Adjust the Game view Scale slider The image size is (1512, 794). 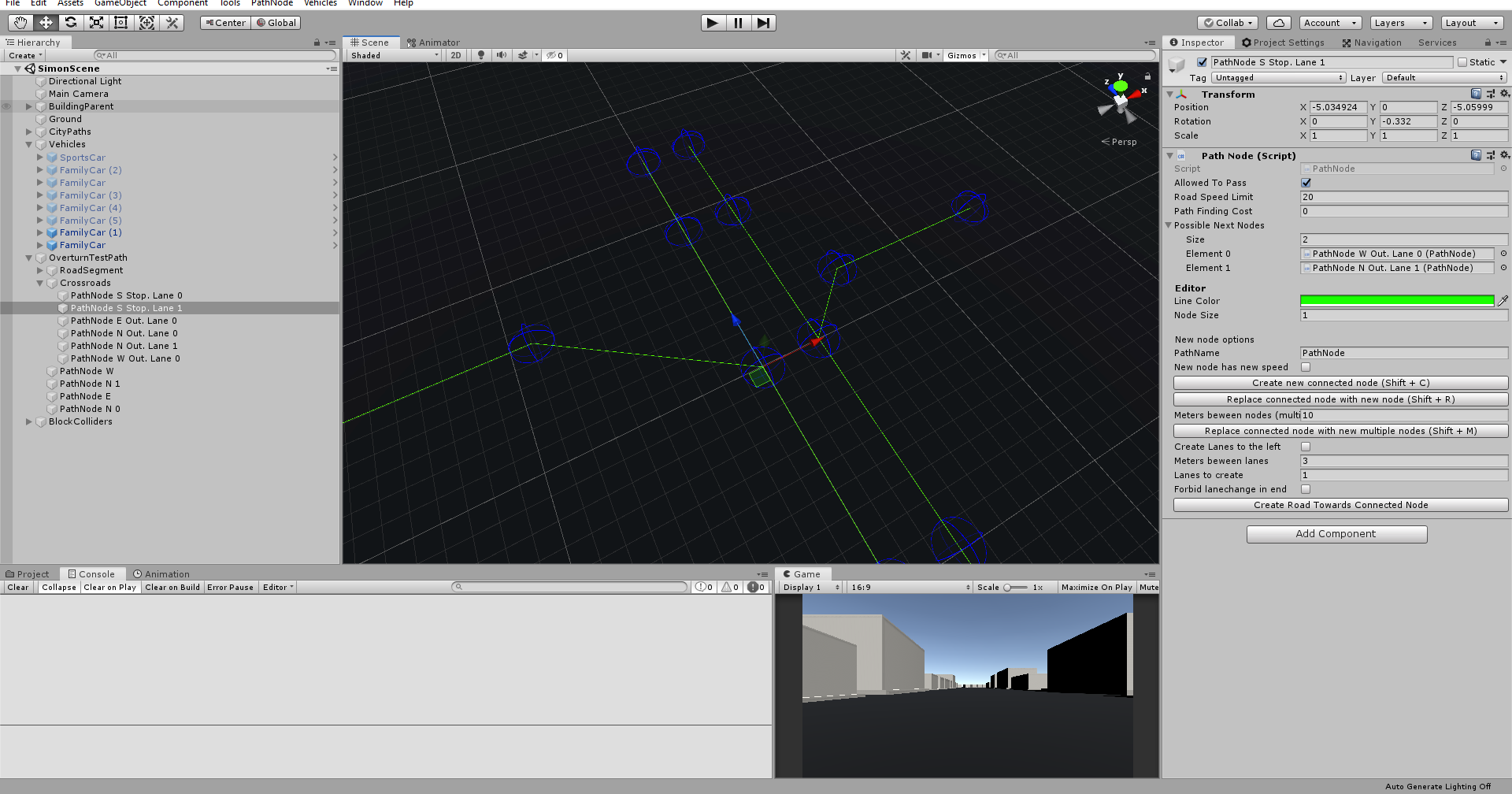[1015, 588]
